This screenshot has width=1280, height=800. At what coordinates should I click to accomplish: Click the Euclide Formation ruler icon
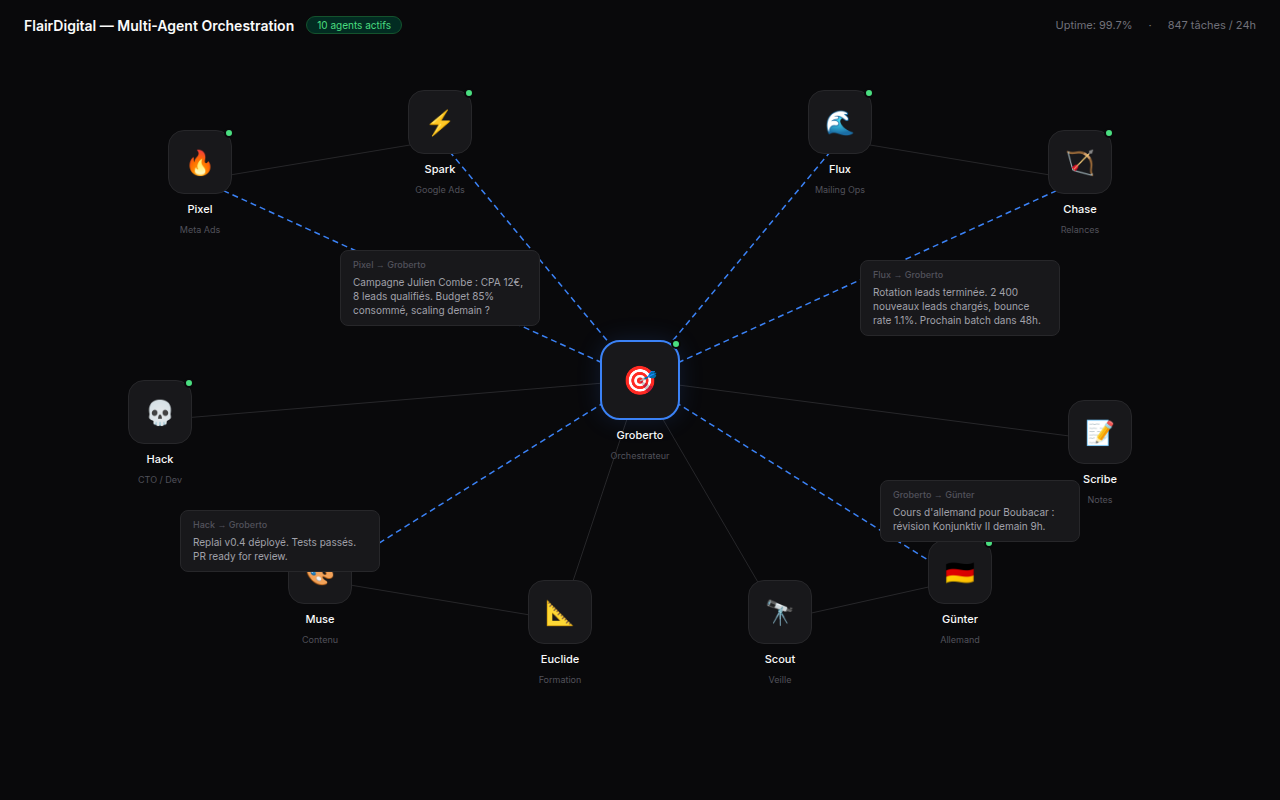(x=560, y=611)
